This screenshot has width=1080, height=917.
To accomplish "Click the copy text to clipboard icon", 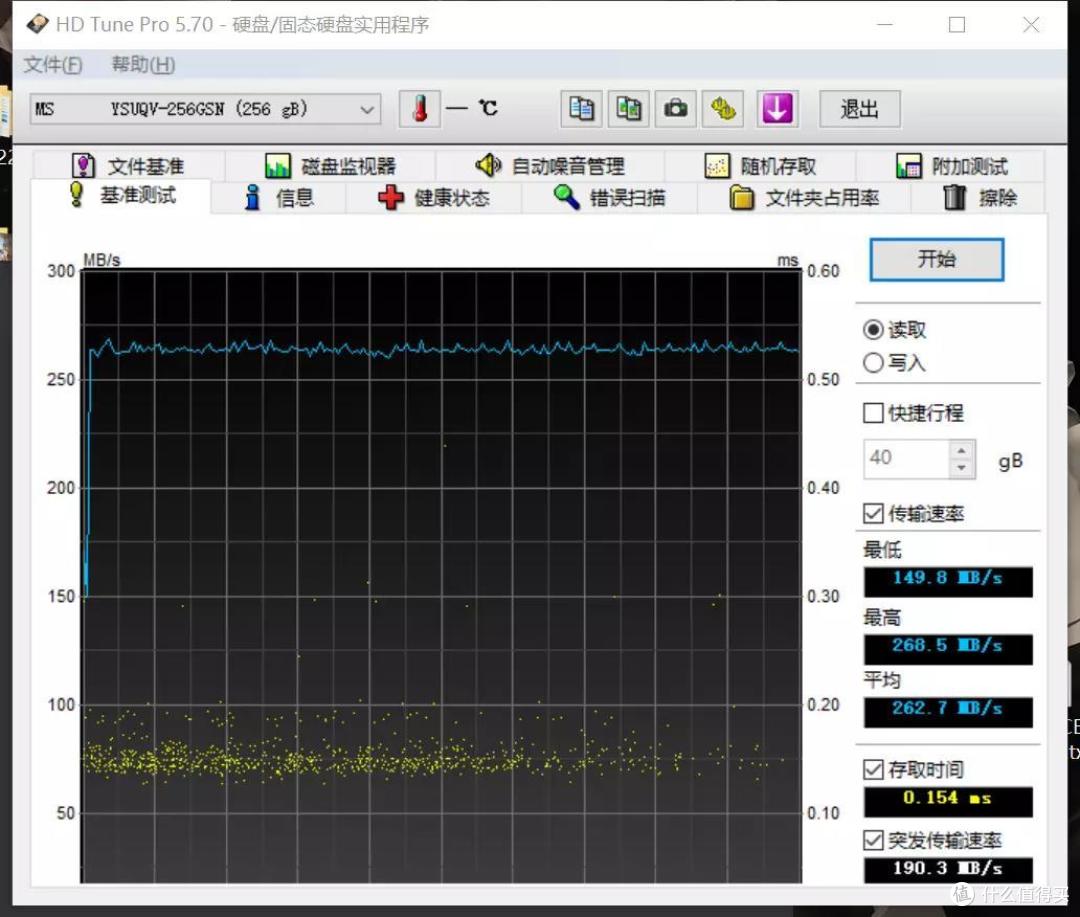I will pos(581,109).
